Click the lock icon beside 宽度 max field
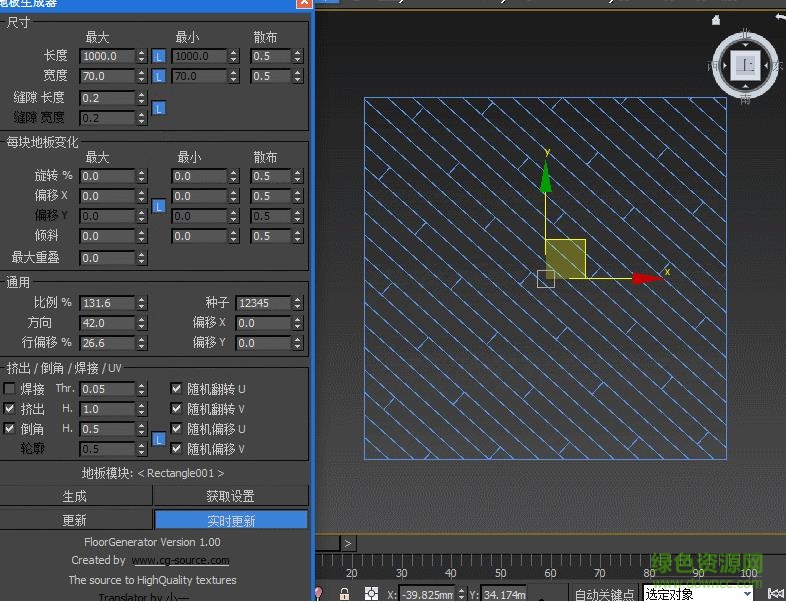Screen dimensions: 786x602 pyautogui.click(x=158, y=77)
